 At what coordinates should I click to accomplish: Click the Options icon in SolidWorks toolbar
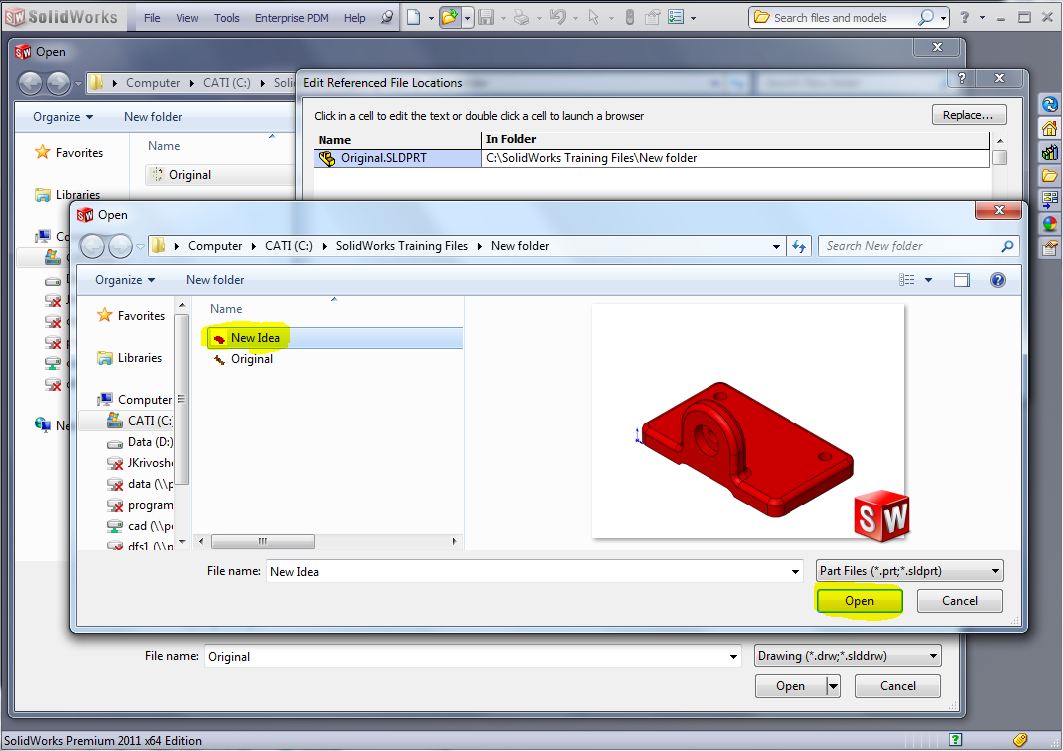tap(678, 17)
